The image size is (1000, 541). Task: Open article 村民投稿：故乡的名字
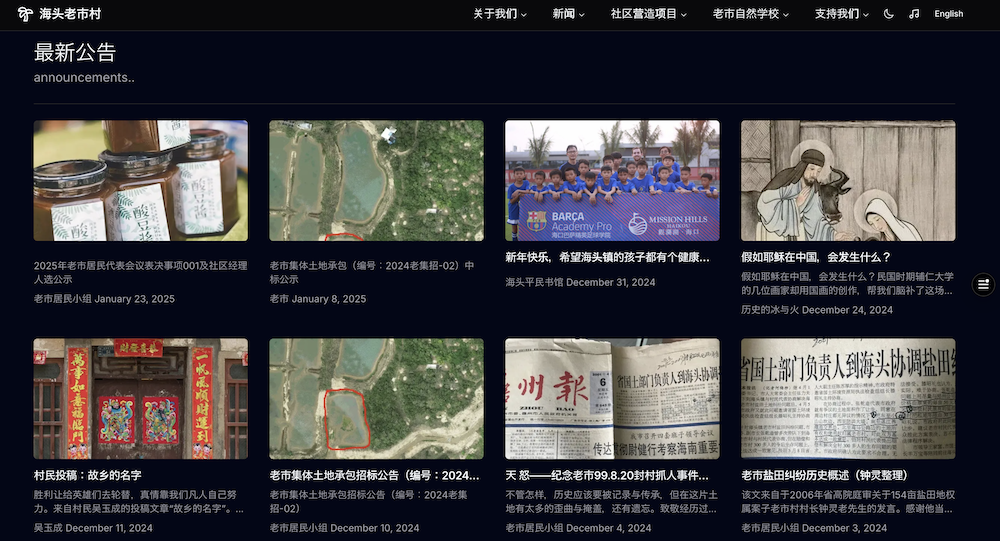point(87,475)
